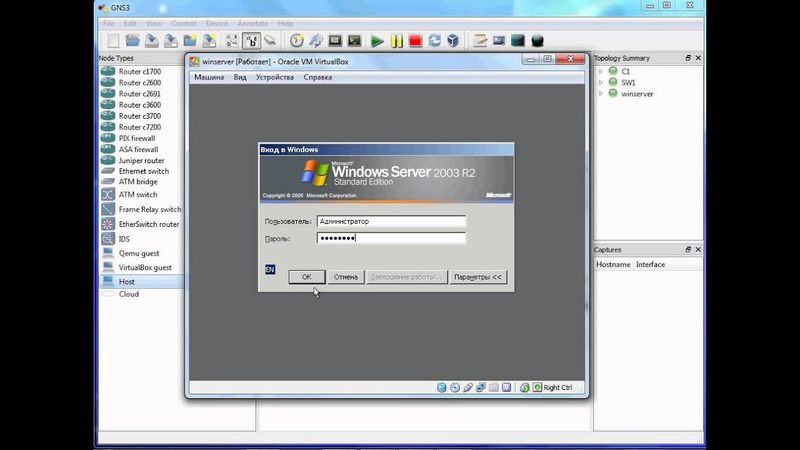Click the Insert picture toolbar icon
Screen dimensions: 800x450
498,41
